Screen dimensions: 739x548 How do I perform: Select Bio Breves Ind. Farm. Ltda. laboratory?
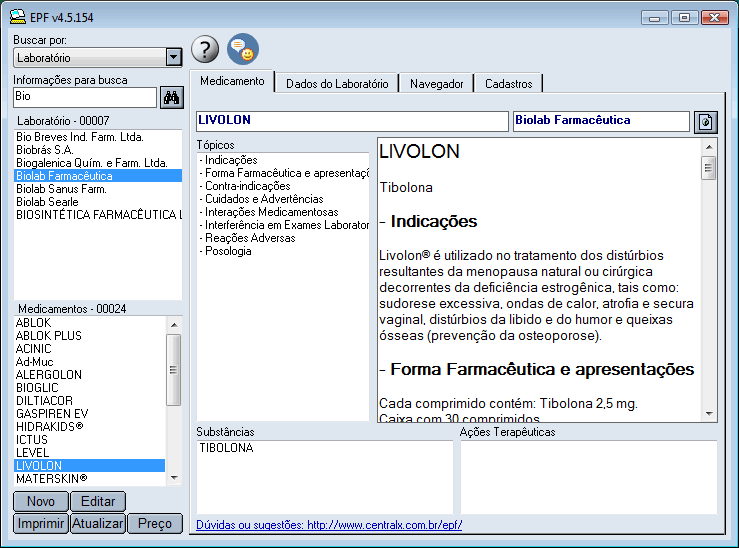(98, 137)
